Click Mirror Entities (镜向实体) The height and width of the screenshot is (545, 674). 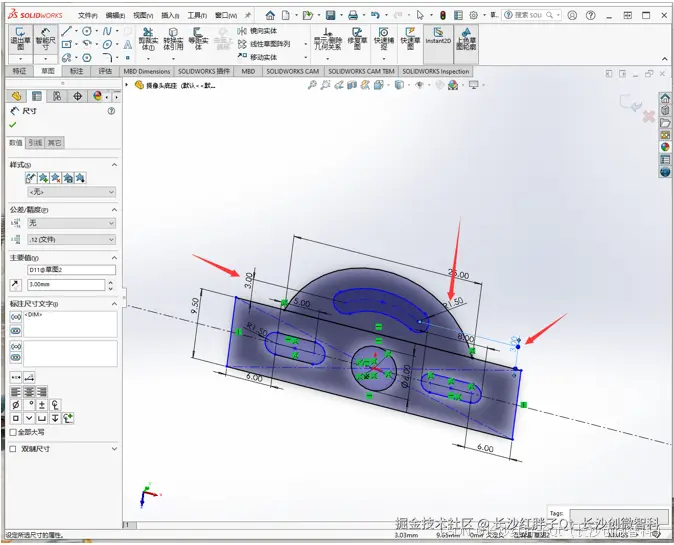click(257, 31)
